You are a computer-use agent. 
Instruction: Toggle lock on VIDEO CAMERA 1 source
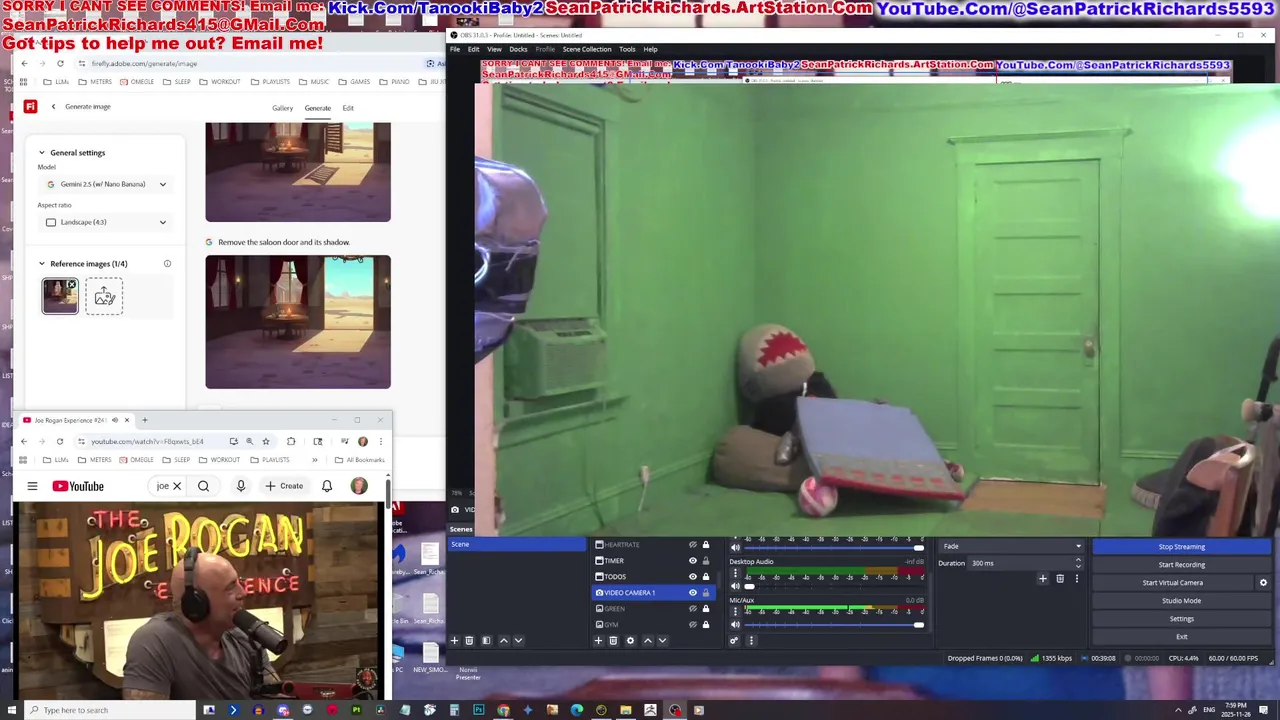[706, 592]
